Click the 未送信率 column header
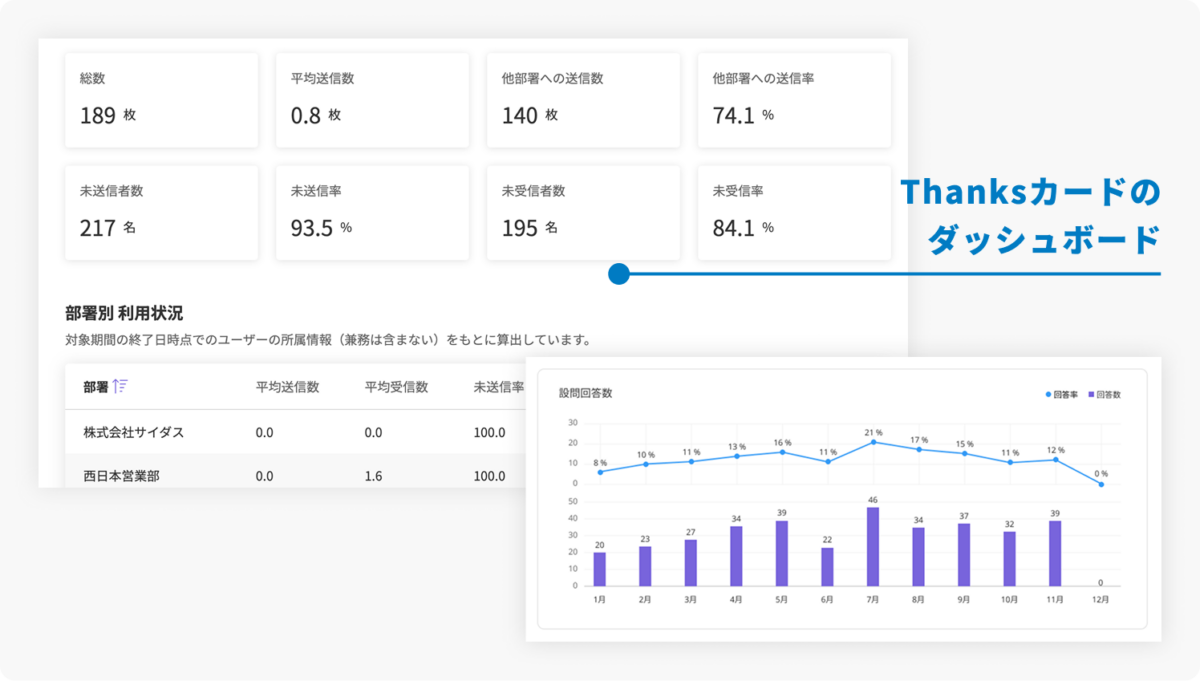This screenshot has width=1200, height=681. 499,387
